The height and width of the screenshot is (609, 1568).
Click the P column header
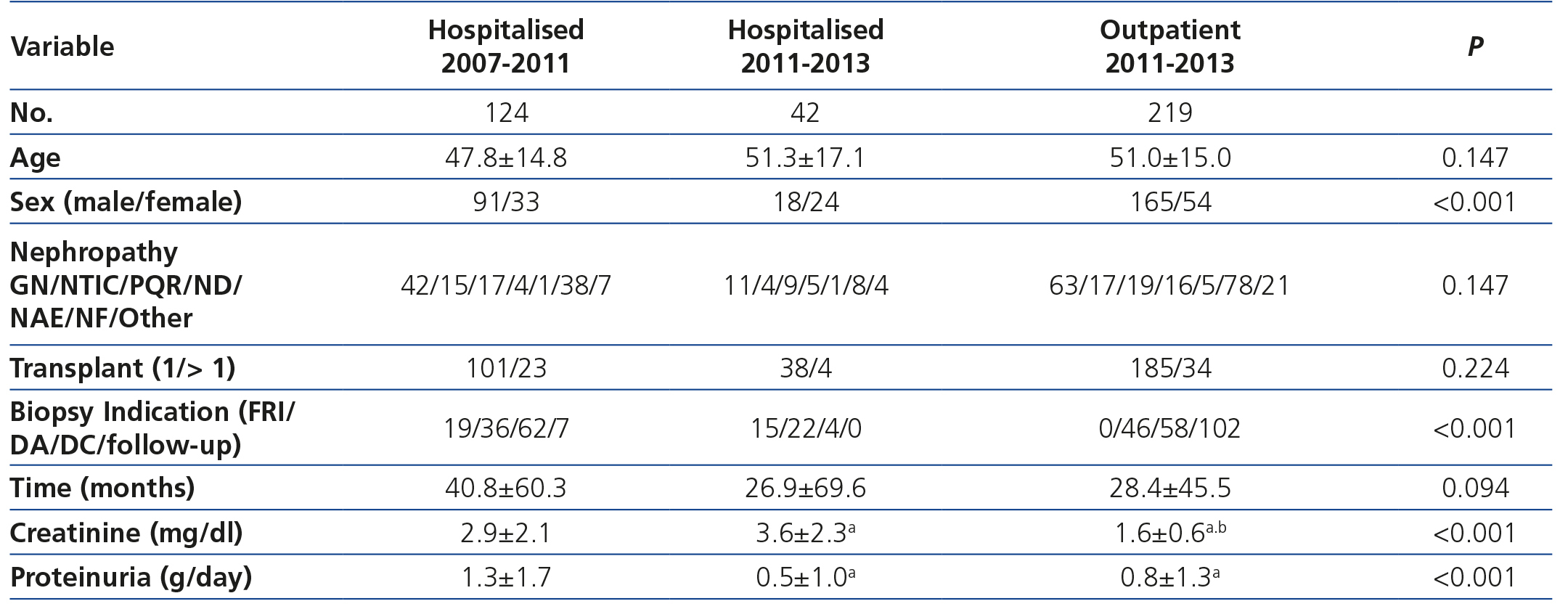click(x=1475, y=46)
